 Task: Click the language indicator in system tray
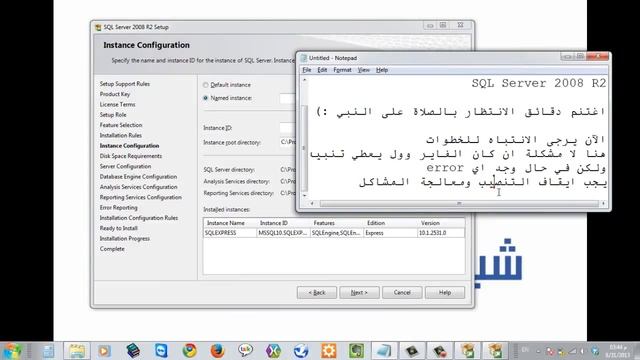pos(525,350)
